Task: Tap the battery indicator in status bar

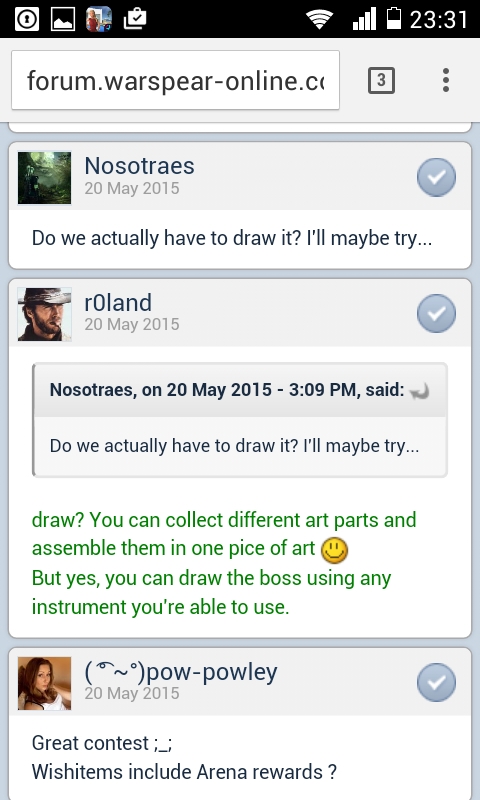Action: (x=394, y=18)
